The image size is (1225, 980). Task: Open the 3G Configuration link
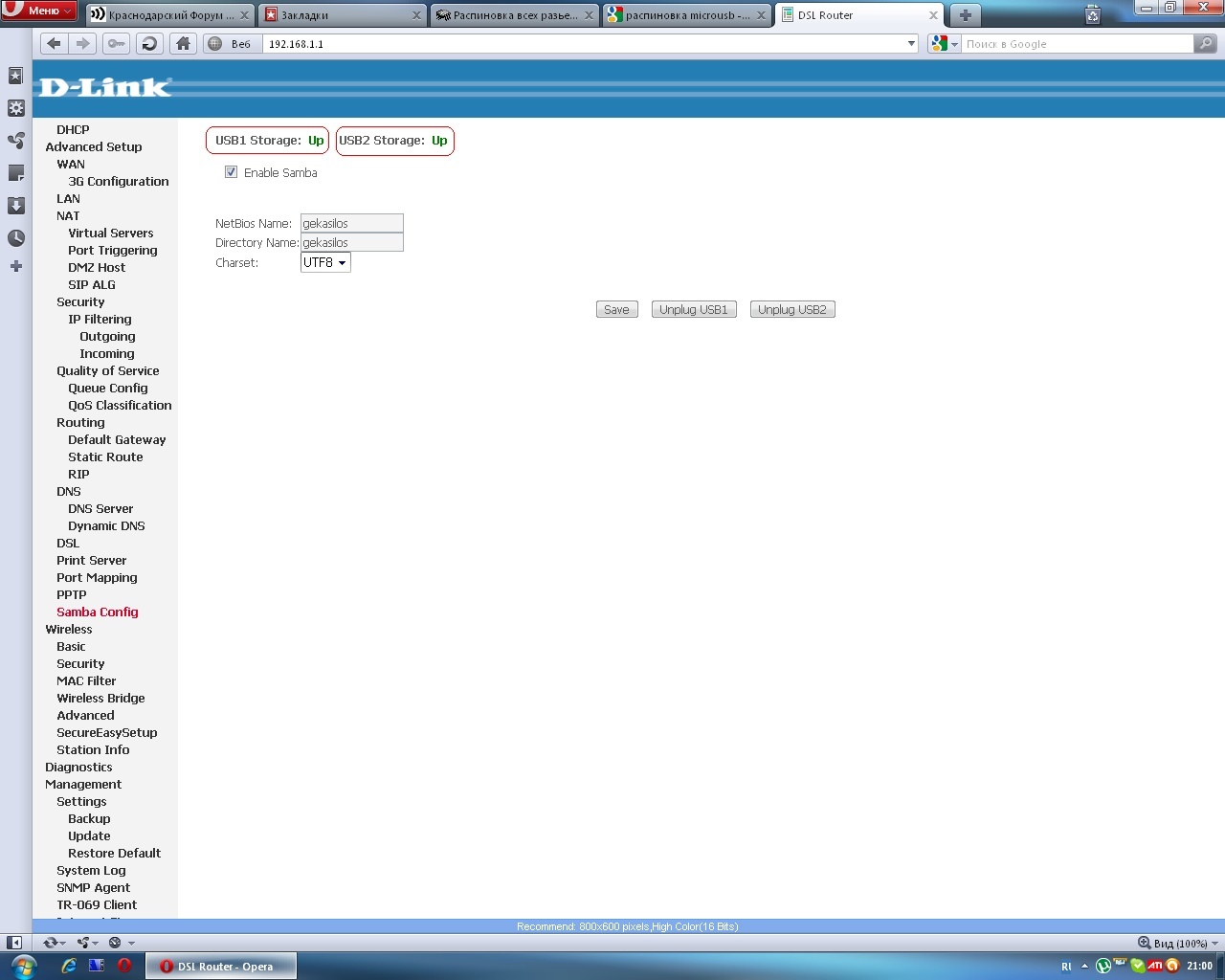pyautogui.click(x=119, y=182)
